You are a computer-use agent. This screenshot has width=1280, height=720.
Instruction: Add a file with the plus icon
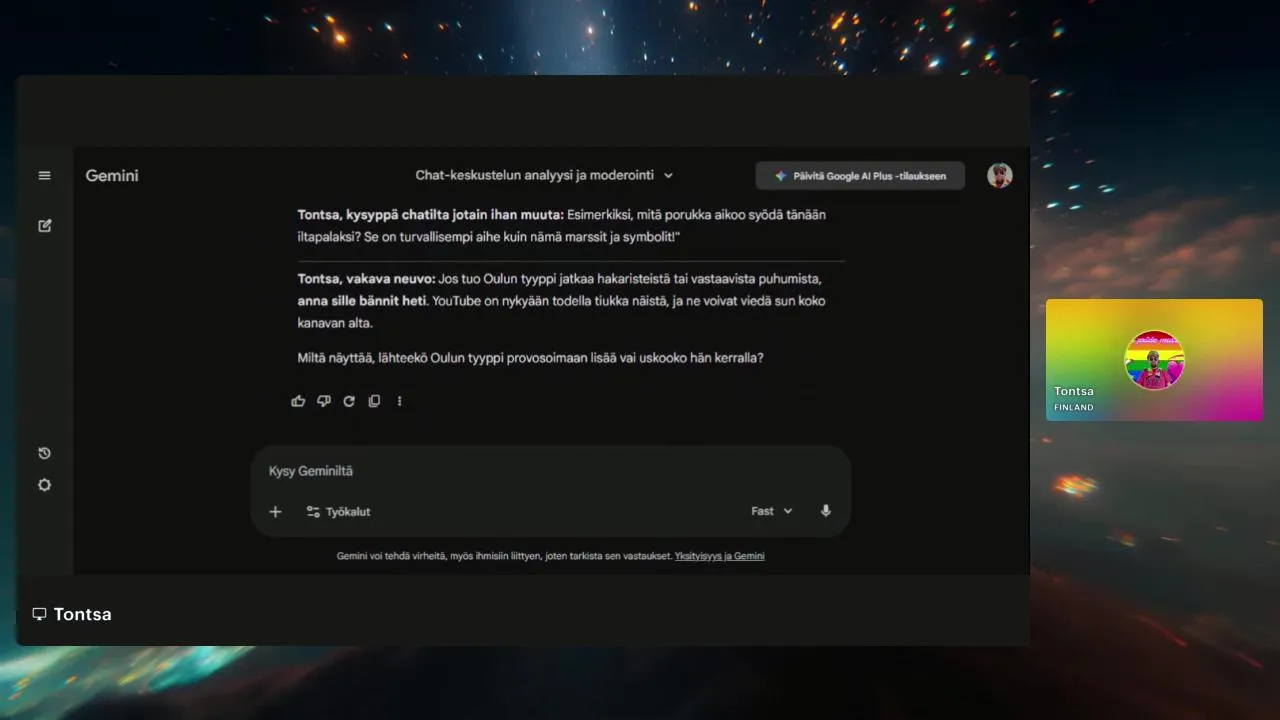(x=276, y=512)
